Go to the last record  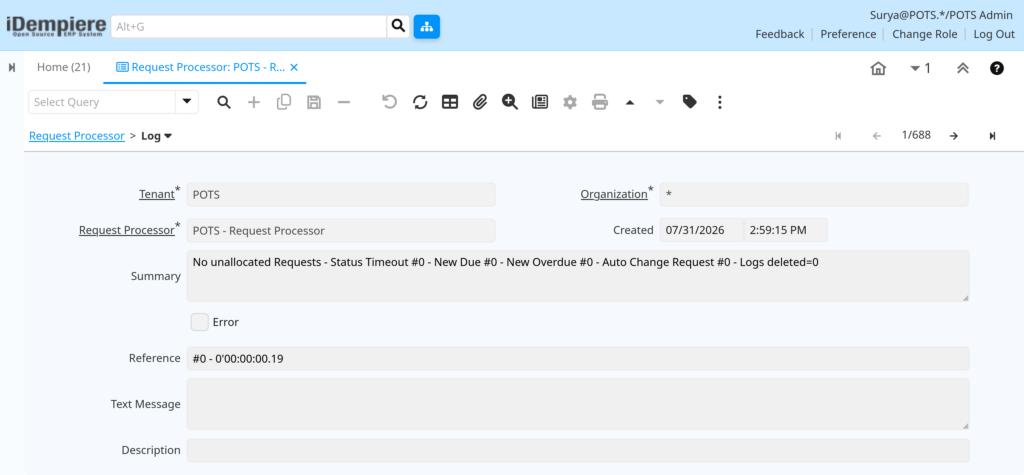[x=992, y=136]
